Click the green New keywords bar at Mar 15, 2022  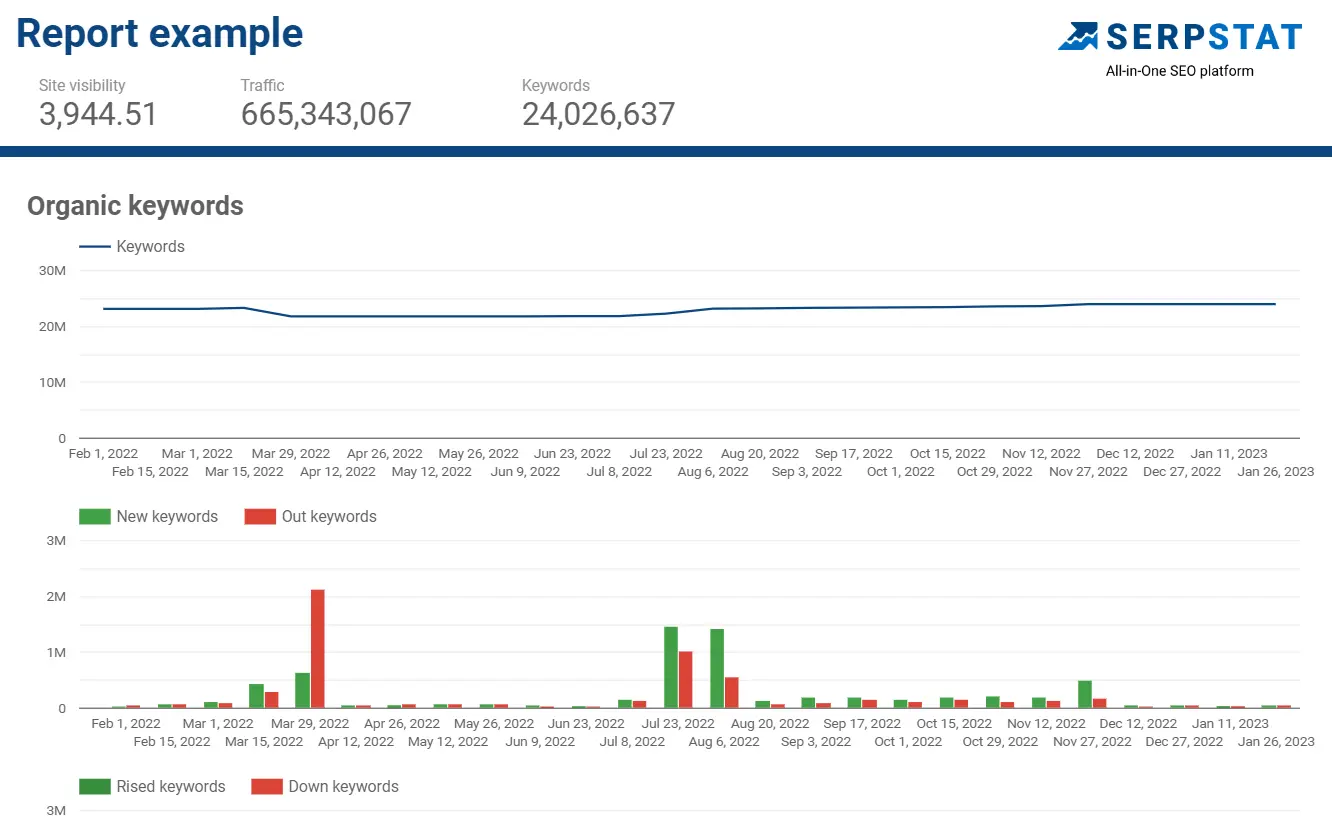256,696
